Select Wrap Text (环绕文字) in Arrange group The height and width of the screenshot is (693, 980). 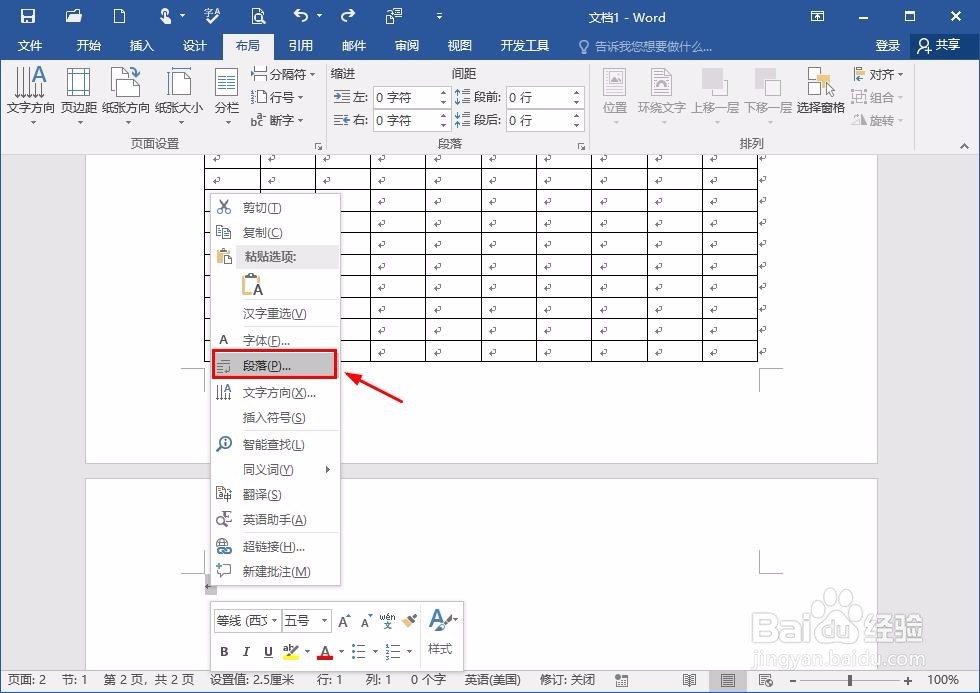point(661,95)
